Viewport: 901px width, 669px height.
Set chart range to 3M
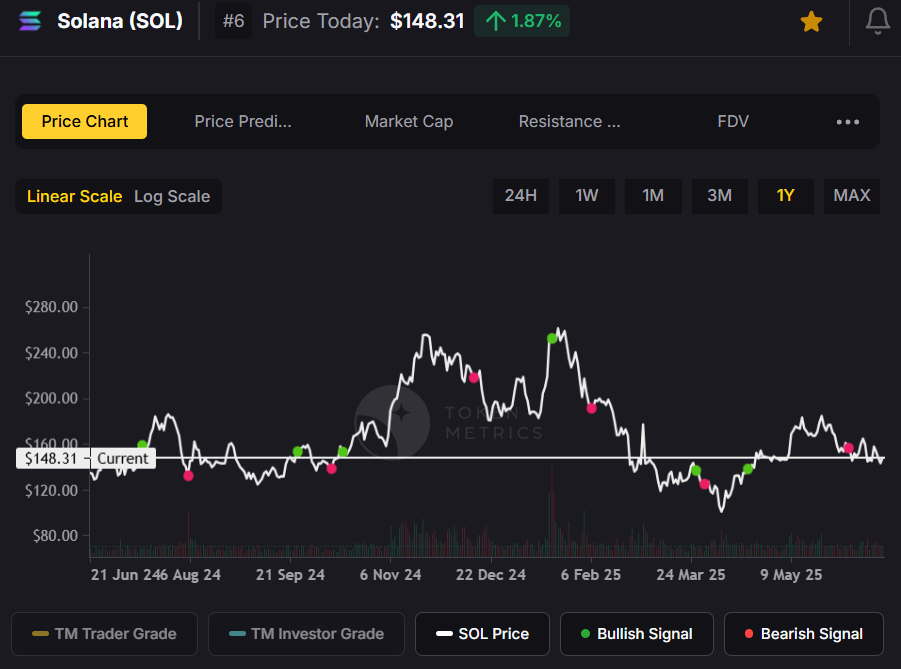pos(719,196)
